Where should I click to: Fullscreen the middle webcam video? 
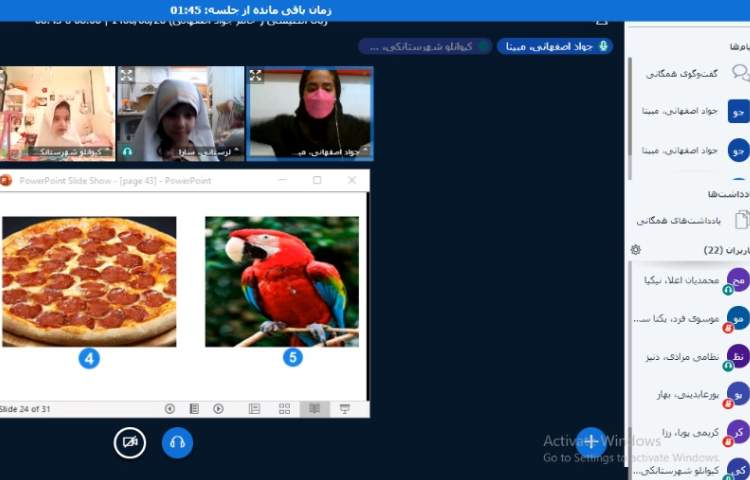pyautogui.click(x=127, y=75)
